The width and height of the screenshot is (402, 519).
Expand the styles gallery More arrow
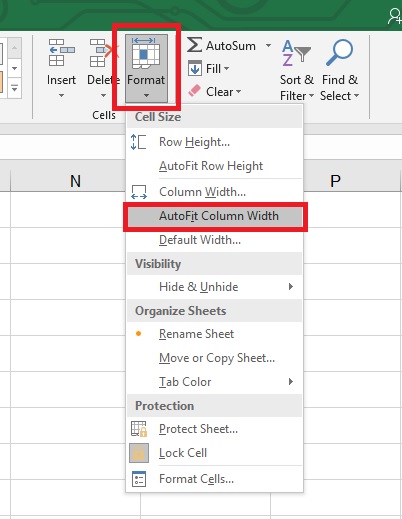(x=14, y=88)
